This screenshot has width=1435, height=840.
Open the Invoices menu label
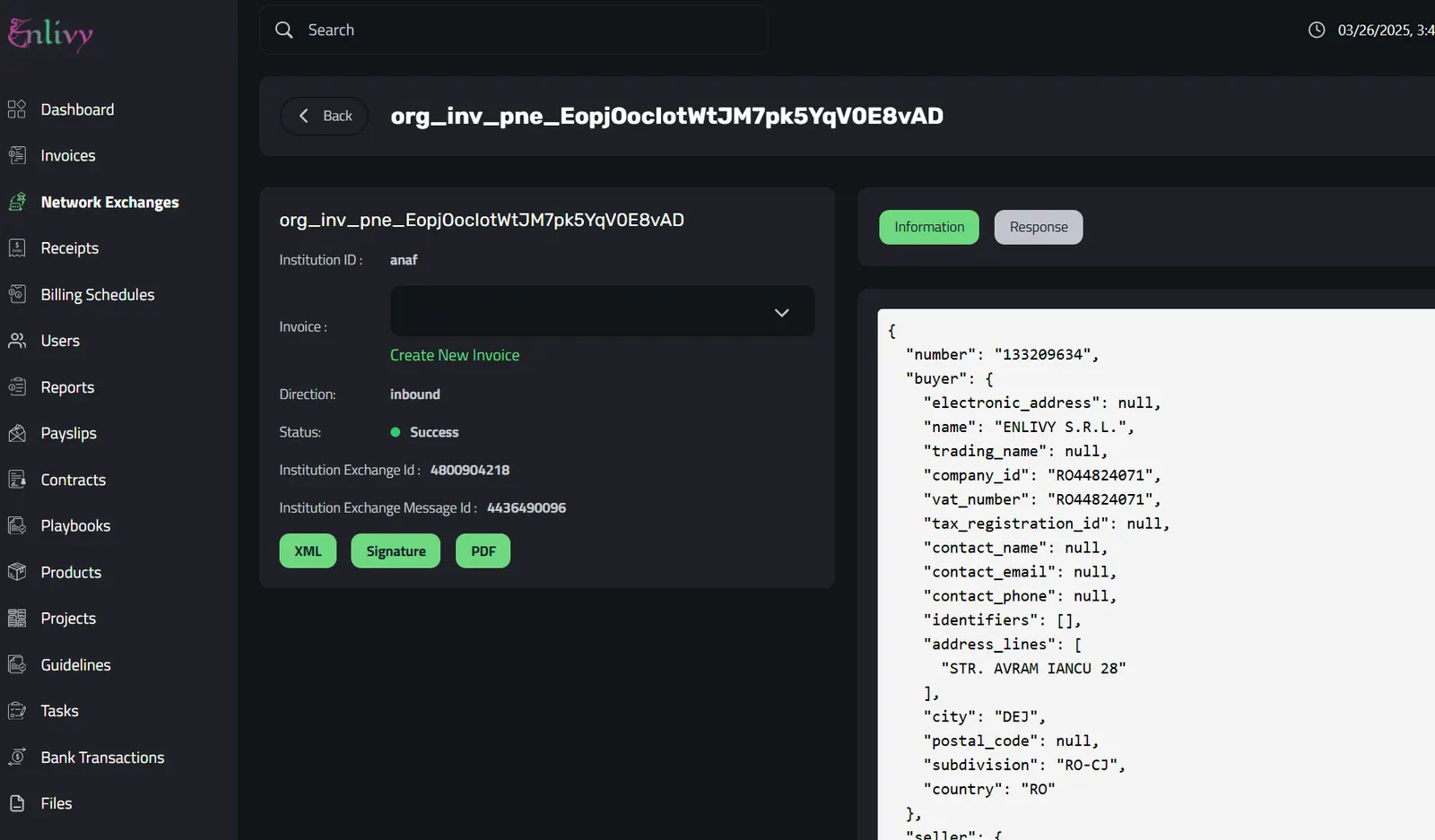coord(68,155)
